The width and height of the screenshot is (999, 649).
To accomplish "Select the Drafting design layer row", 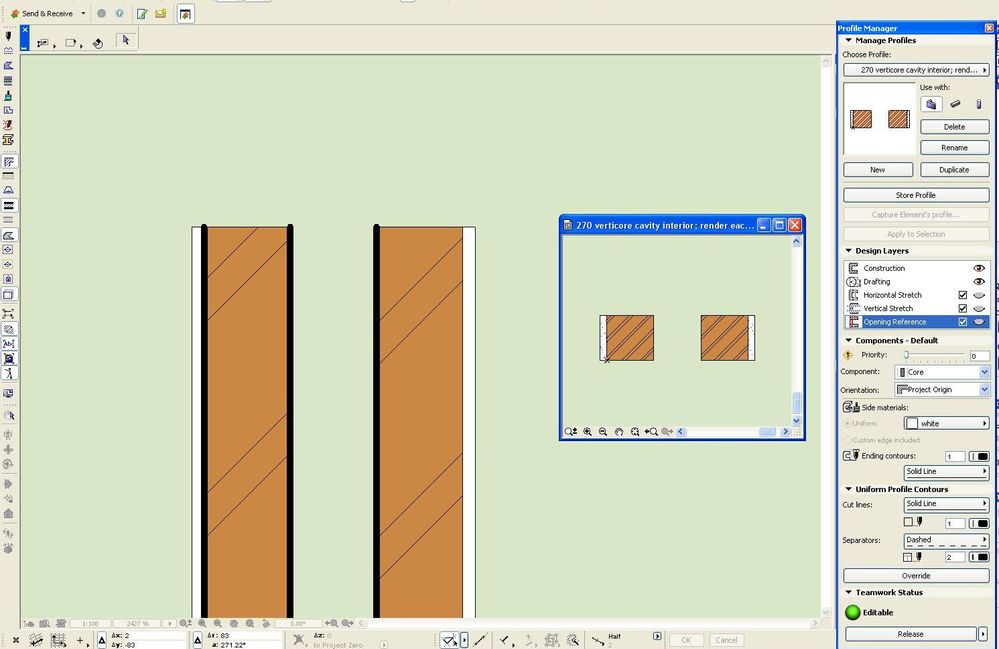I will click(916, 282).
